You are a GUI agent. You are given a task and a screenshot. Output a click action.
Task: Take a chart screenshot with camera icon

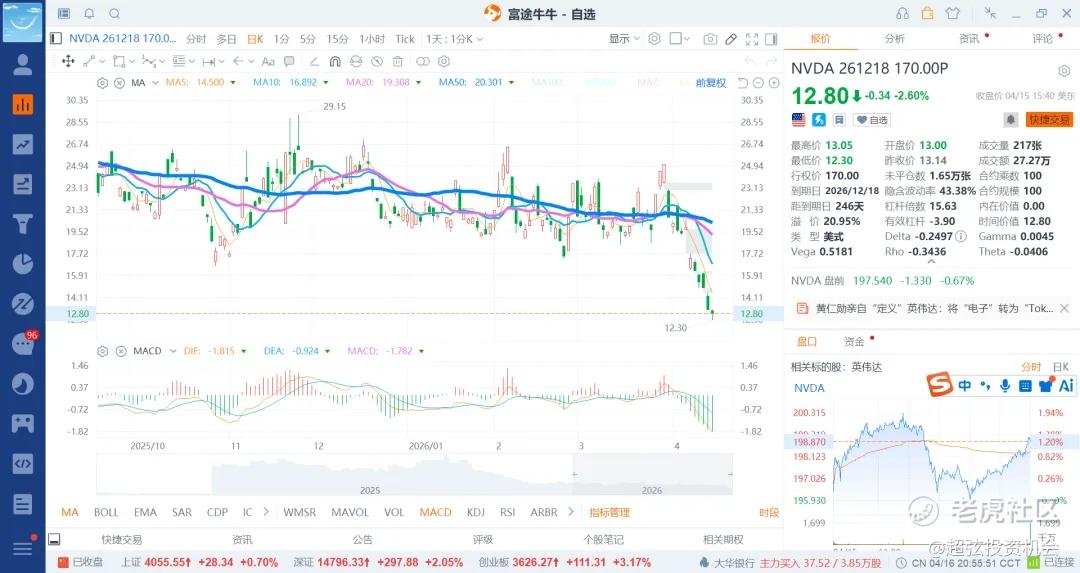(x=710, y=39)
